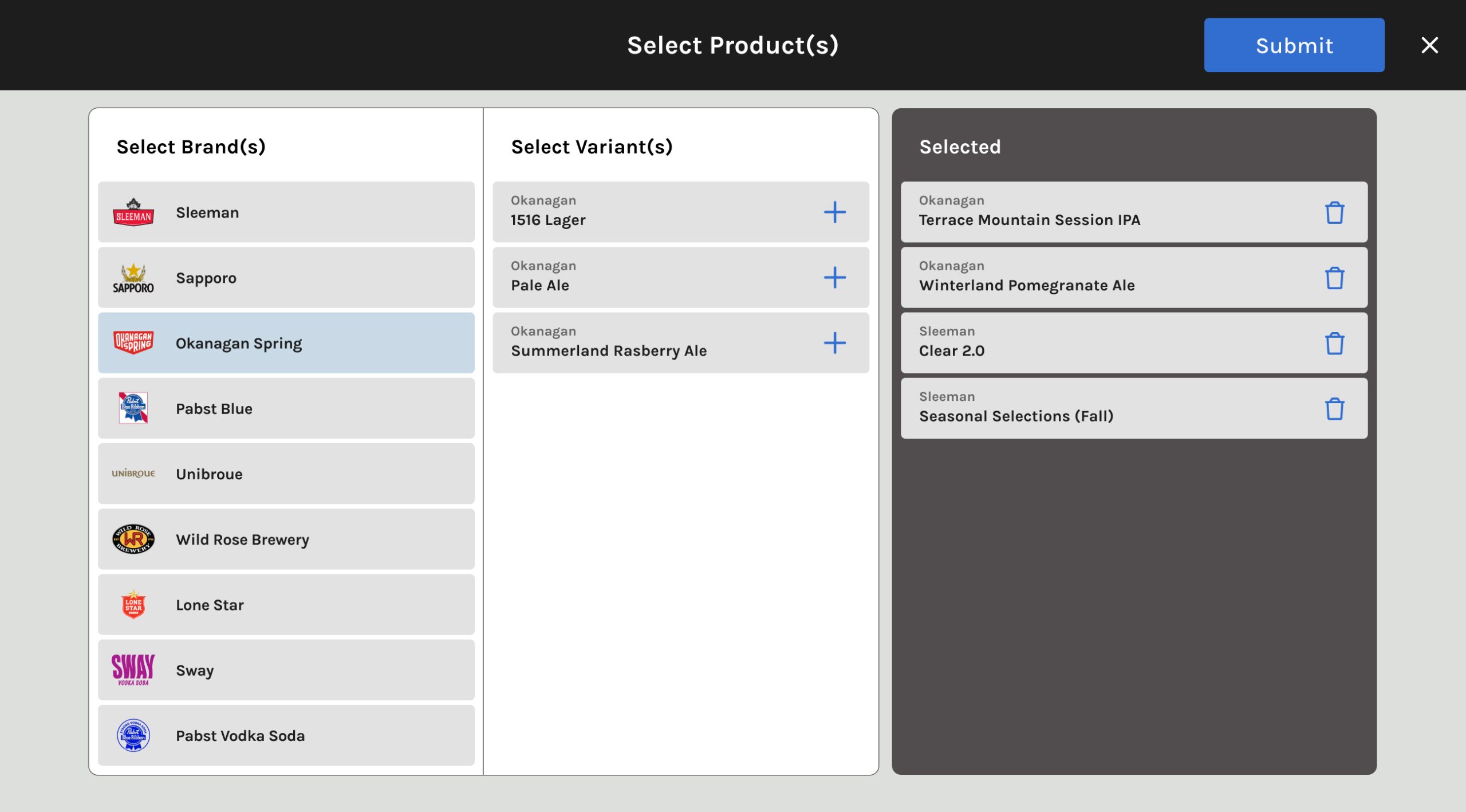Click the Wild Rose Brewery logo
Image resolution: width=1466 pixels, height=812 pixels.
coord(133,539)
